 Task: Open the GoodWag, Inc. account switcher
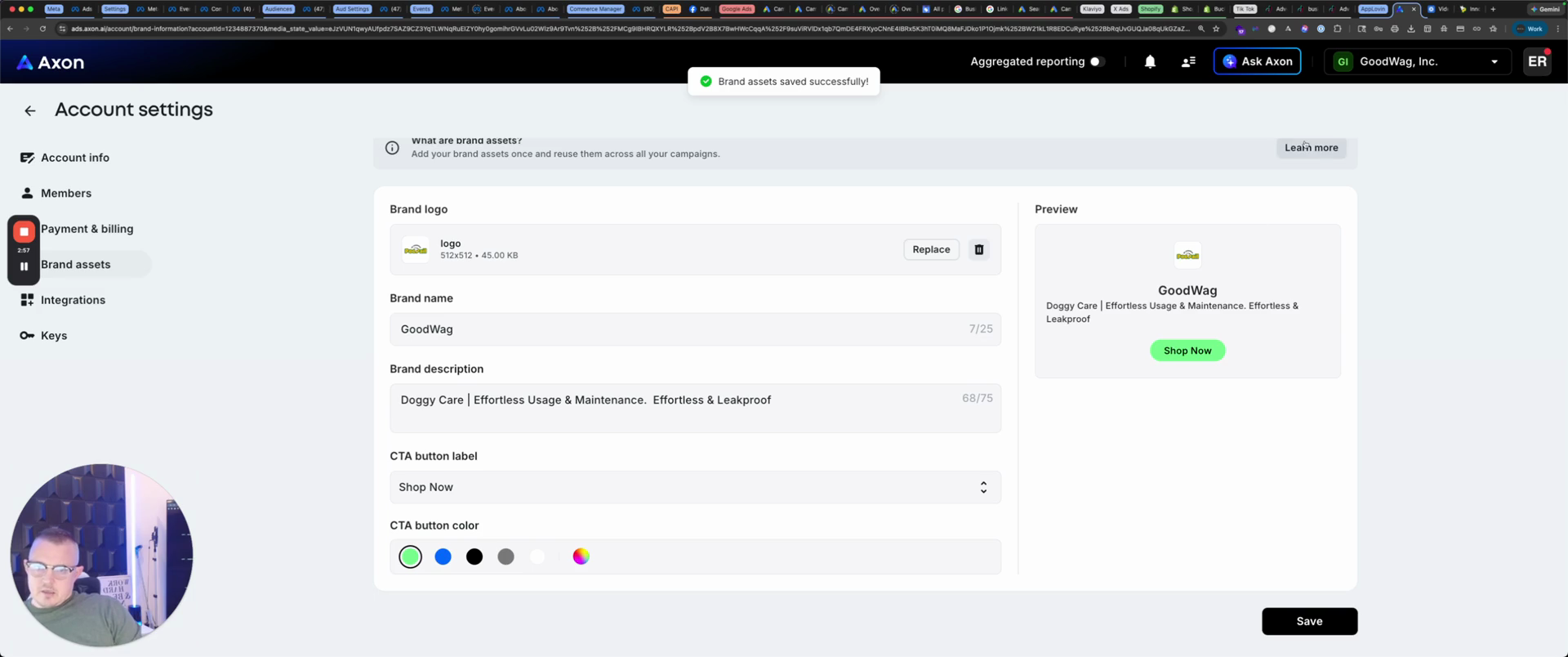1416,62
